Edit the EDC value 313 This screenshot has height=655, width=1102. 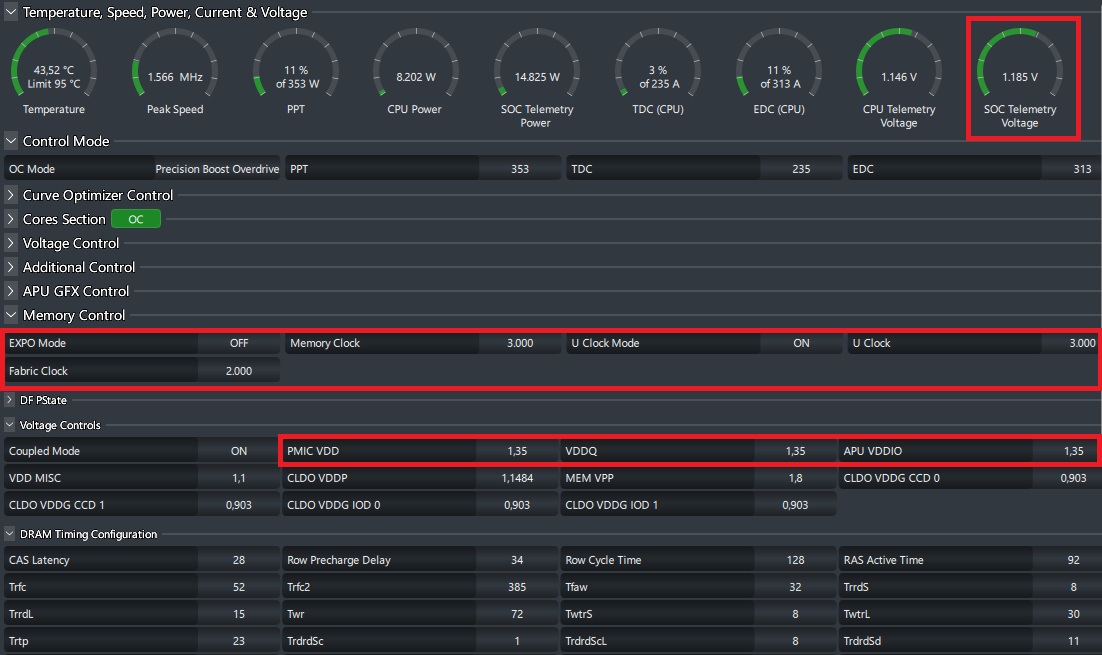coord(1071,169)
